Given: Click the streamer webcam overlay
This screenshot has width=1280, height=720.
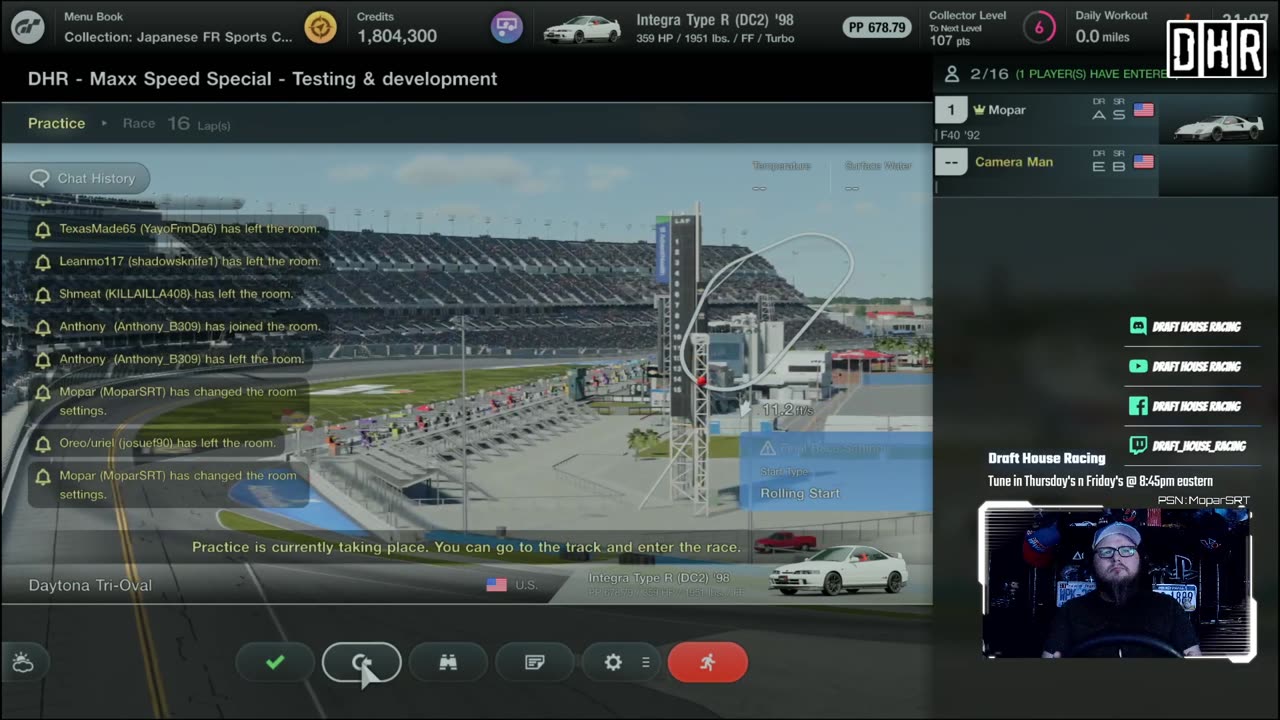Looking at the screenshot, I should pyautogui.click(x=1116, y=582).
